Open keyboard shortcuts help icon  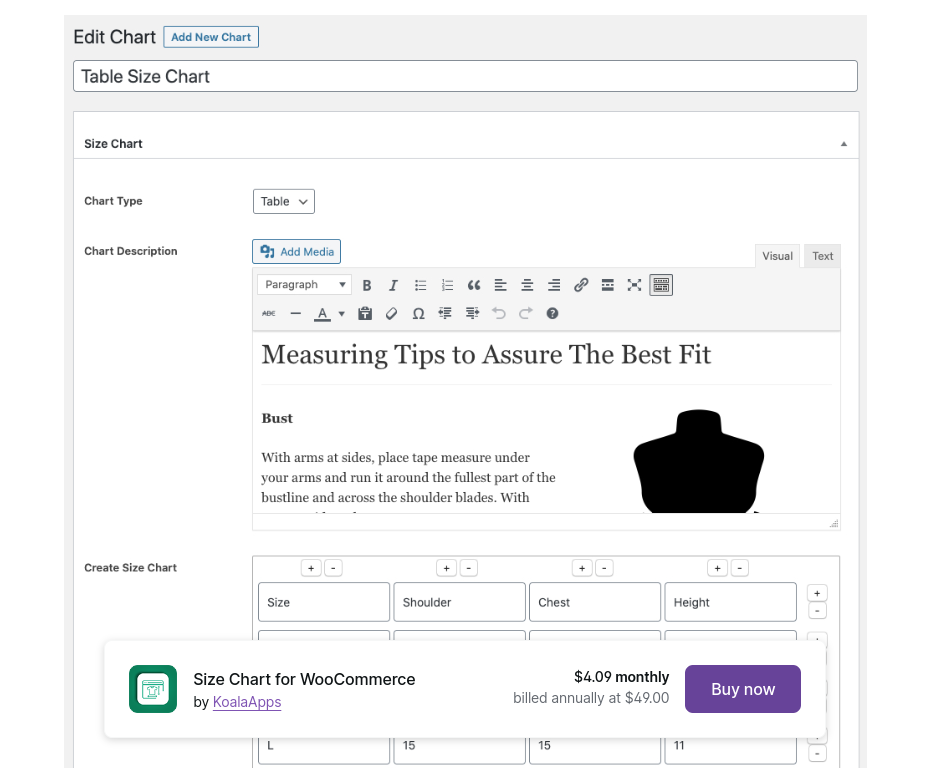click(552, 313)
